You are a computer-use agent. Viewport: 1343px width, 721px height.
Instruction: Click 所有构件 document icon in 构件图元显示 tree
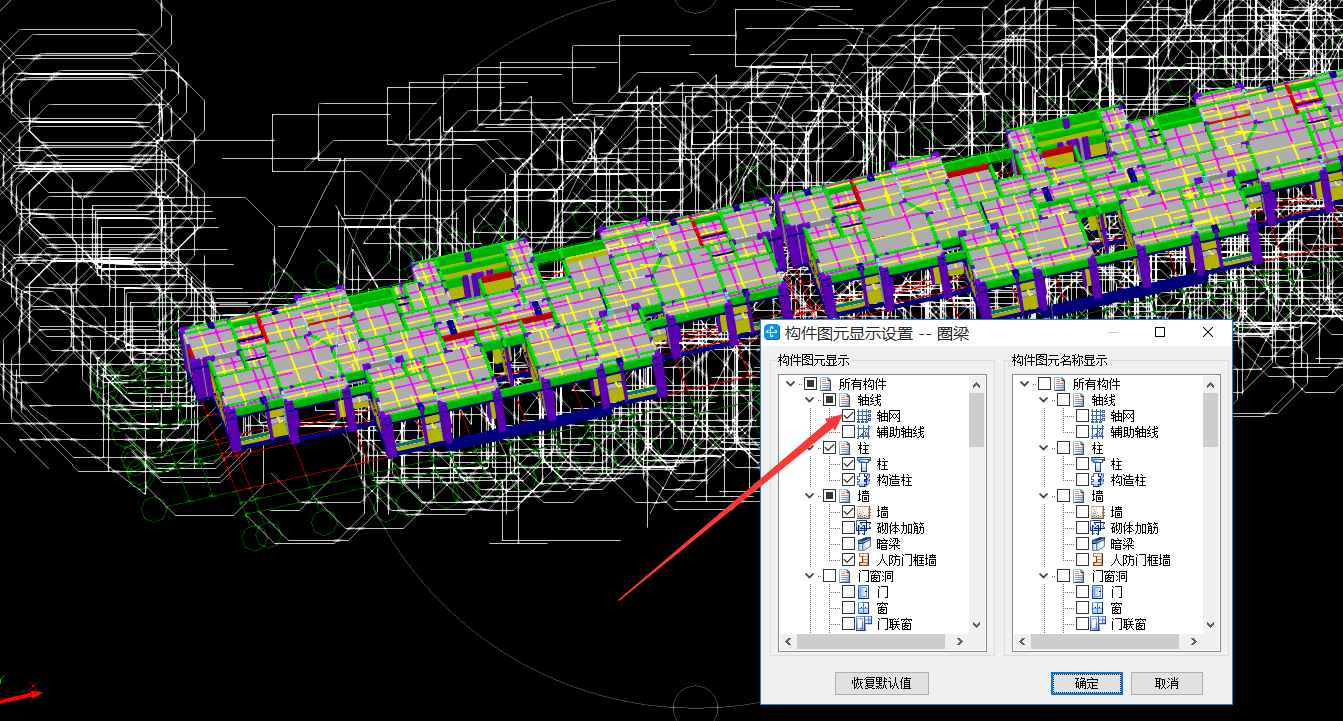(826, 384)
